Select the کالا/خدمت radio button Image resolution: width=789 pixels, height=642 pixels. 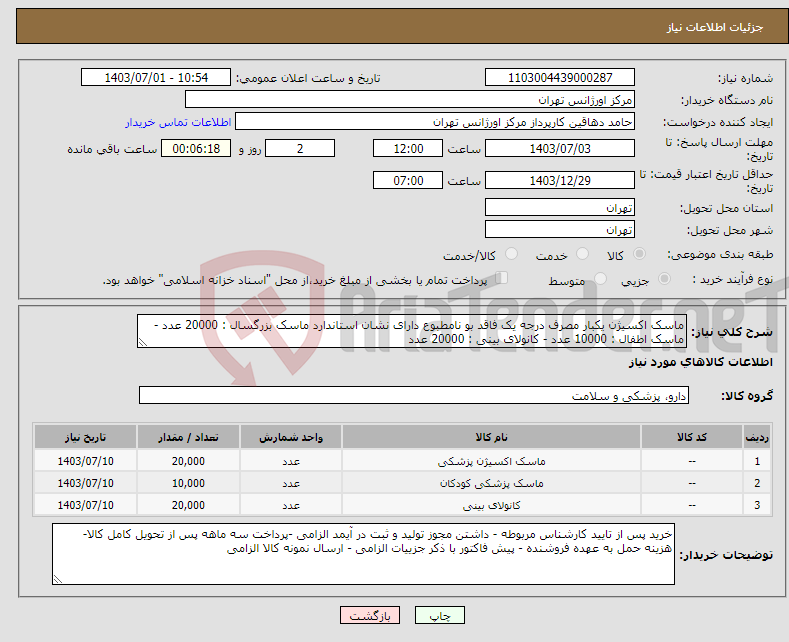(x=511, y=254)
